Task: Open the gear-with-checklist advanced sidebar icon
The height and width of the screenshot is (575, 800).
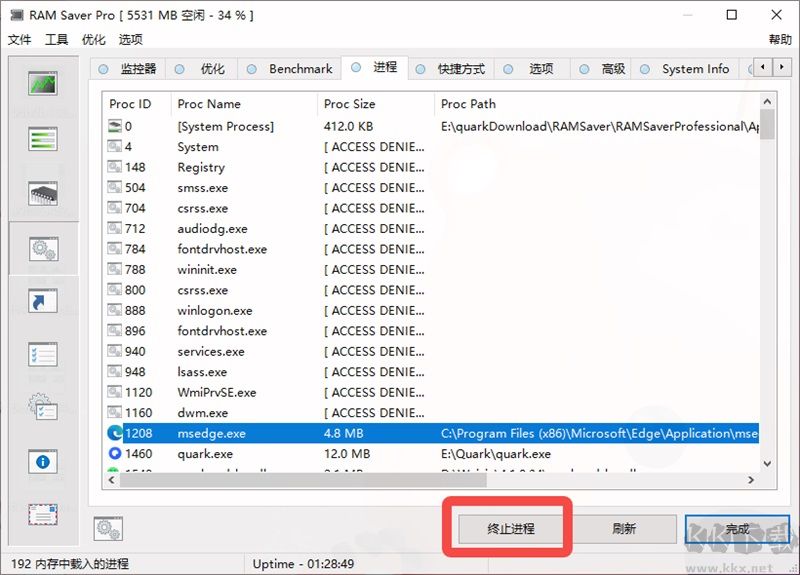Action: click(x=43, y=407)
